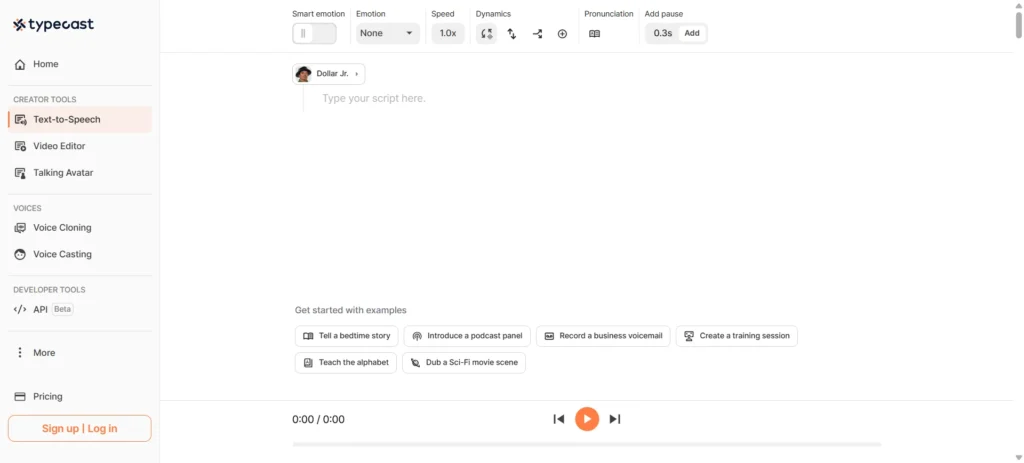The width and height of the screenshot is (1024, 463).
Task: Choose the 'Introduce a podcast panel' example
Action: [468, 336]
